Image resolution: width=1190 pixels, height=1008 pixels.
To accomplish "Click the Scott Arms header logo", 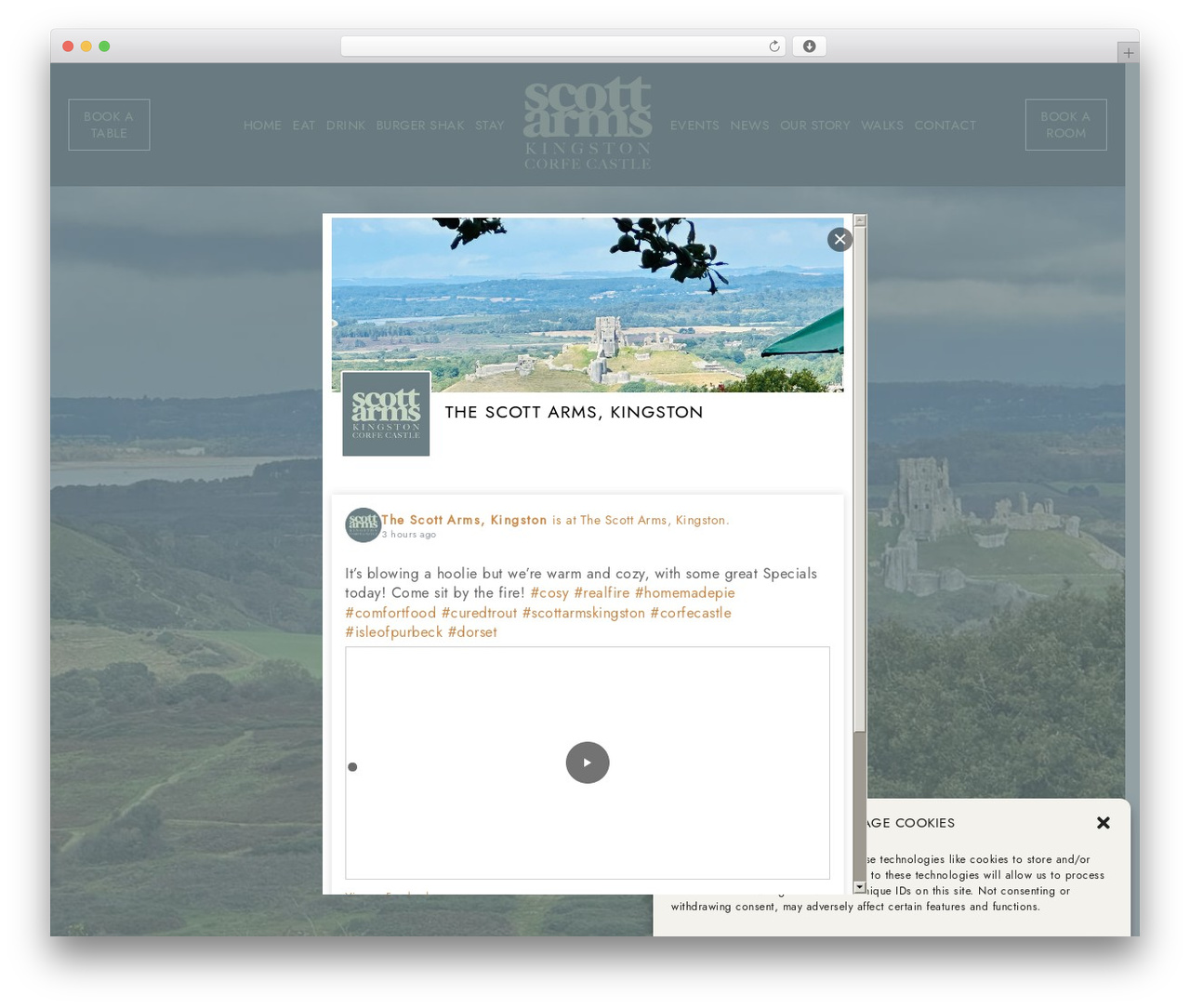I will point(588,124).
